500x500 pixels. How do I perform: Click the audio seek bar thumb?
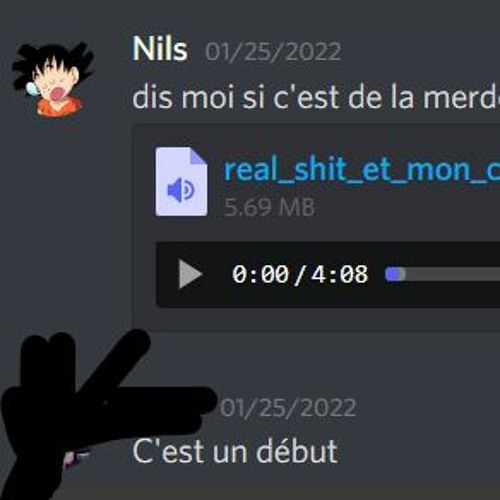point(394,274)
